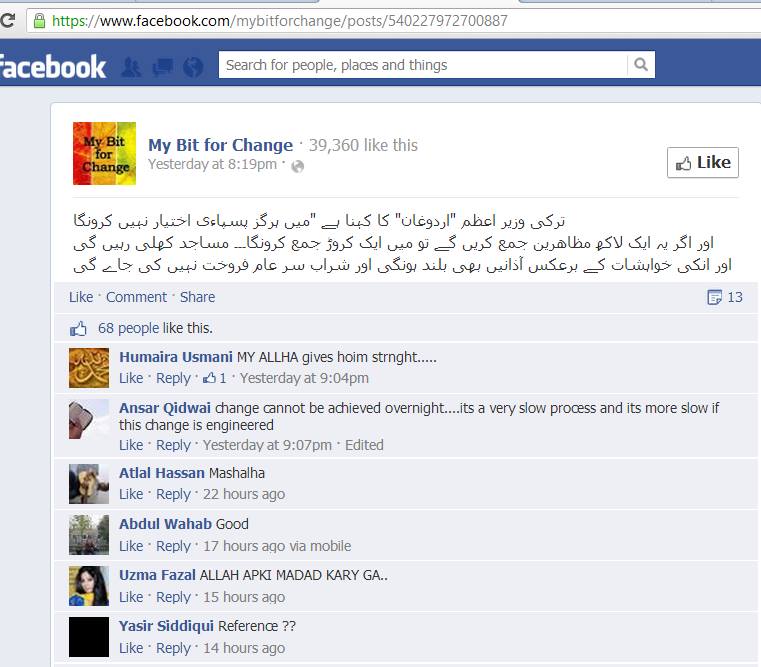Open Uzma Fazal's profile name

point(157,575)
